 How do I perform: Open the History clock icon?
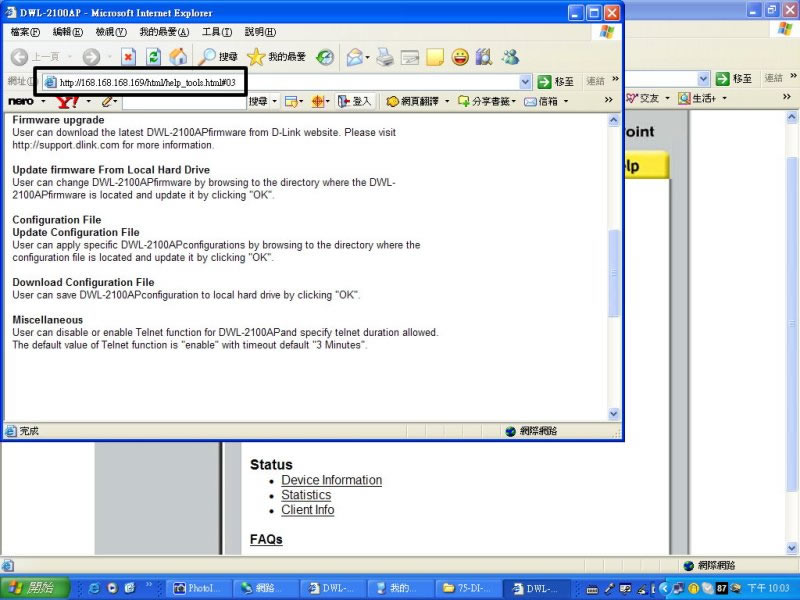point(324,57)
